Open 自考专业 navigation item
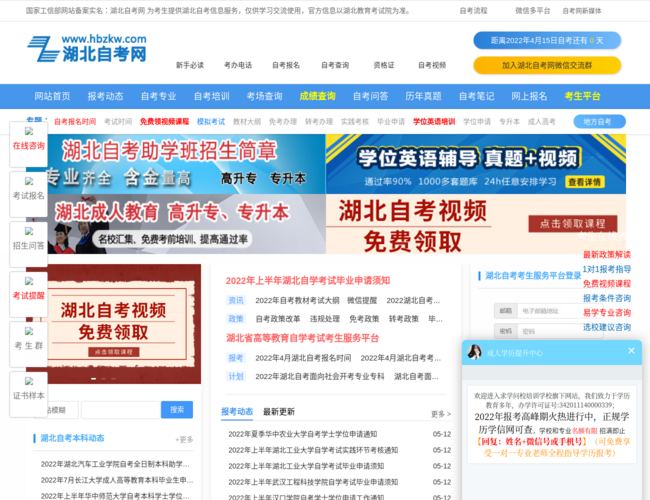 [158, 96]
